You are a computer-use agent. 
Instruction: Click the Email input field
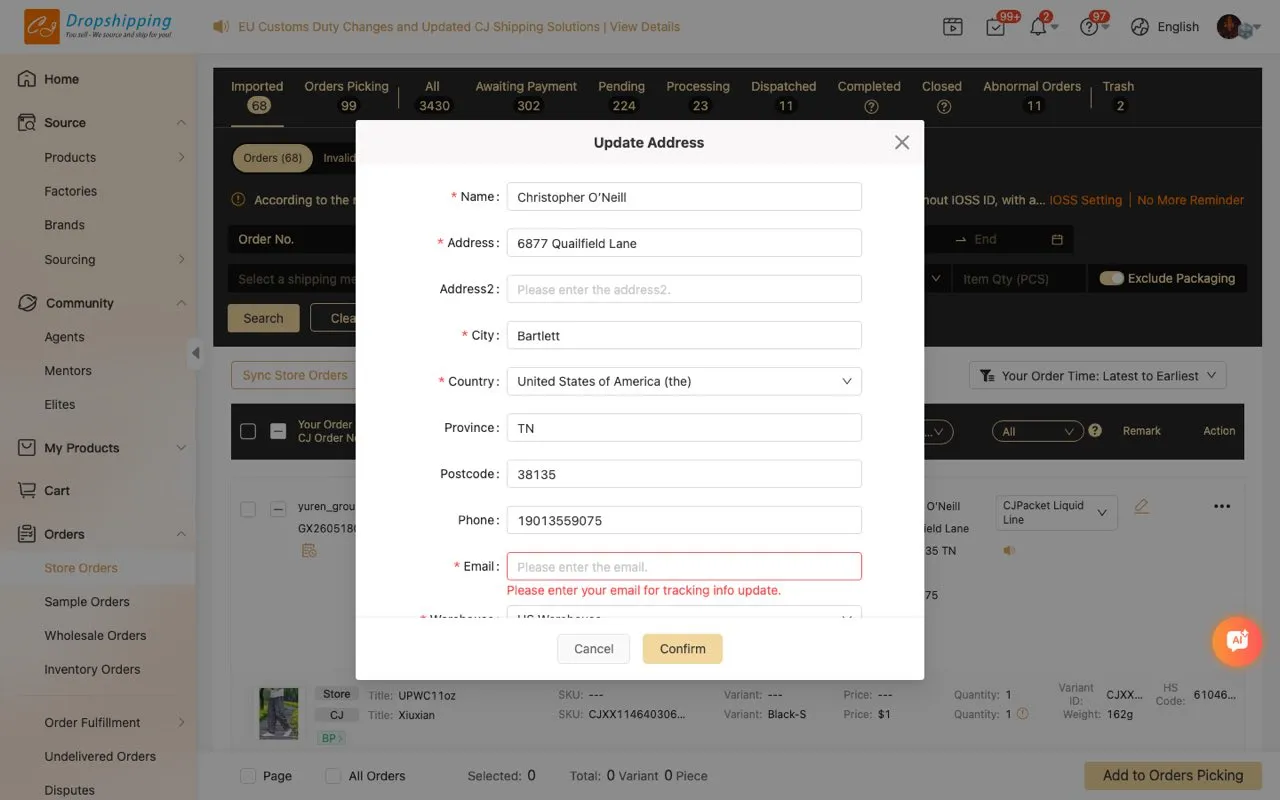(684, 566)
